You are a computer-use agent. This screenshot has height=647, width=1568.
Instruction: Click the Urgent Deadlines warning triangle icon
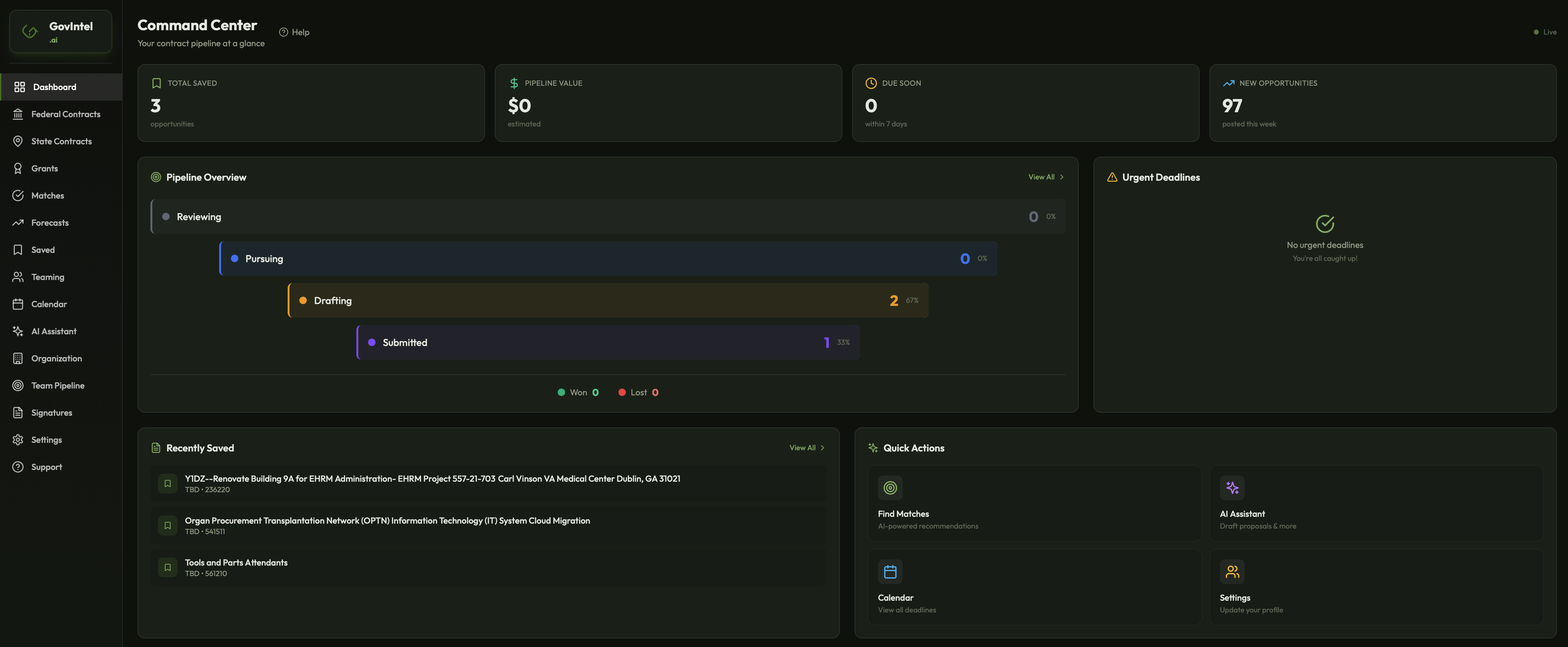[x=1112, y=177]
